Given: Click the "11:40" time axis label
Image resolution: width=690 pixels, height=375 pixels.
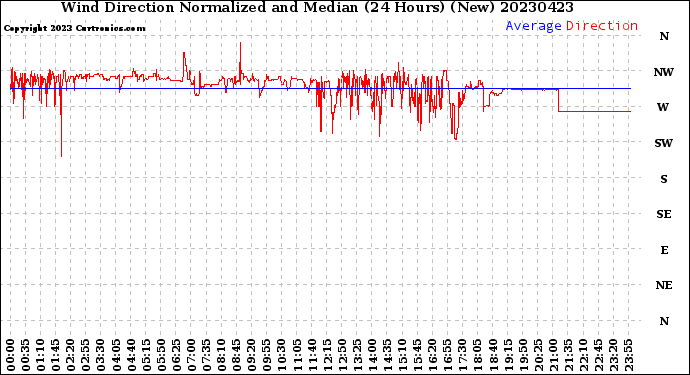Looking at the screenshot, I should 312,355.
